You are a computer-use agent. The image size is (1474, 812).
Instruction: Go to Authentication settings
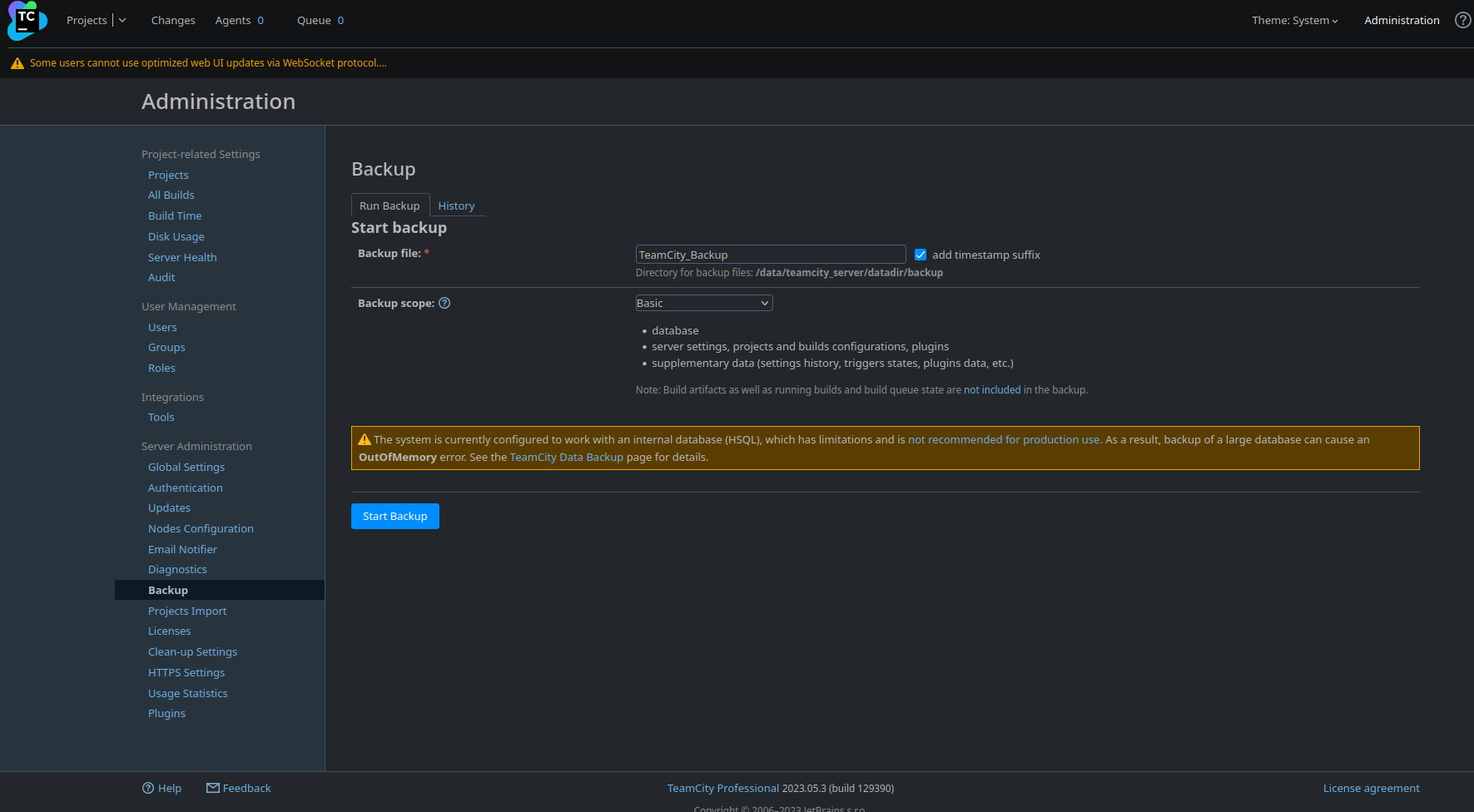pos(185,488)
